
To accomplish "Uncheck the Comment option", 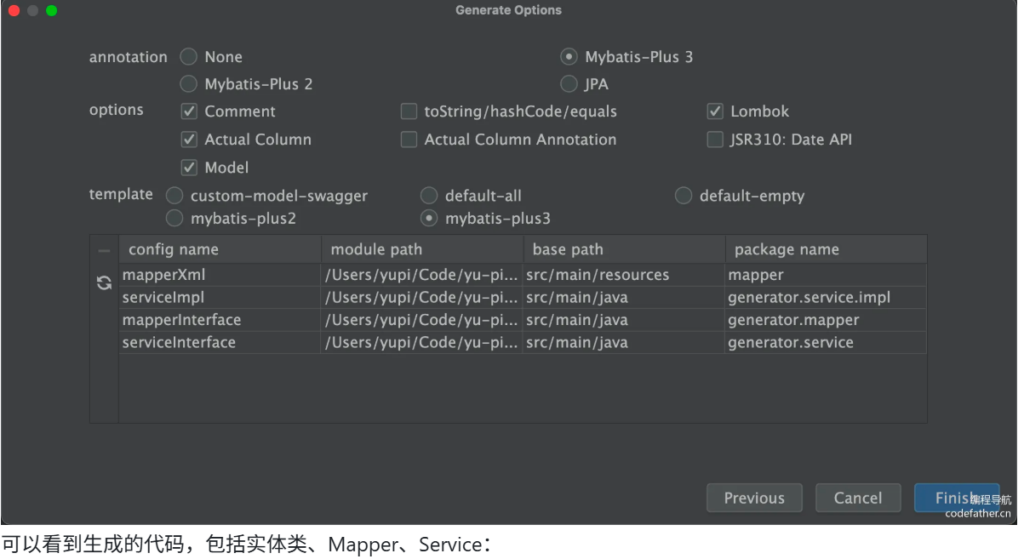I will point(189,112).
